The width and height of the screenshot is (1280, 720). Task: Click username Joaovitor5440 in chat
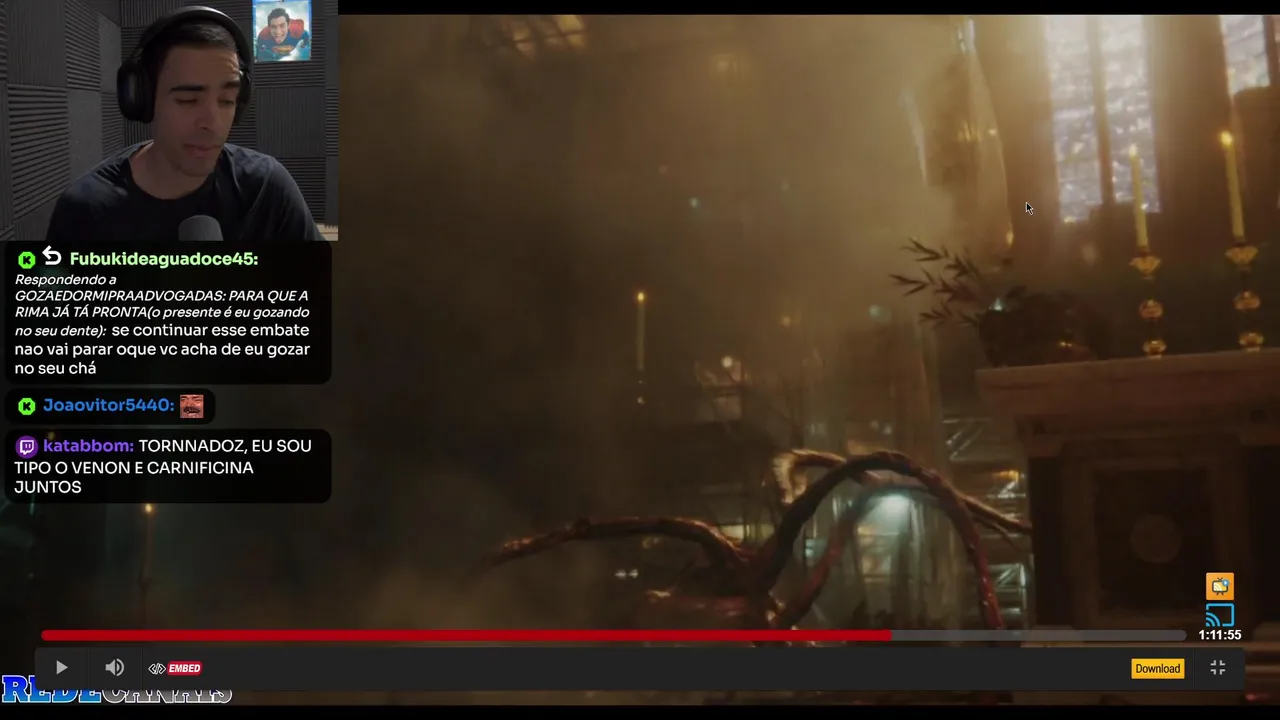click(108, 405)
